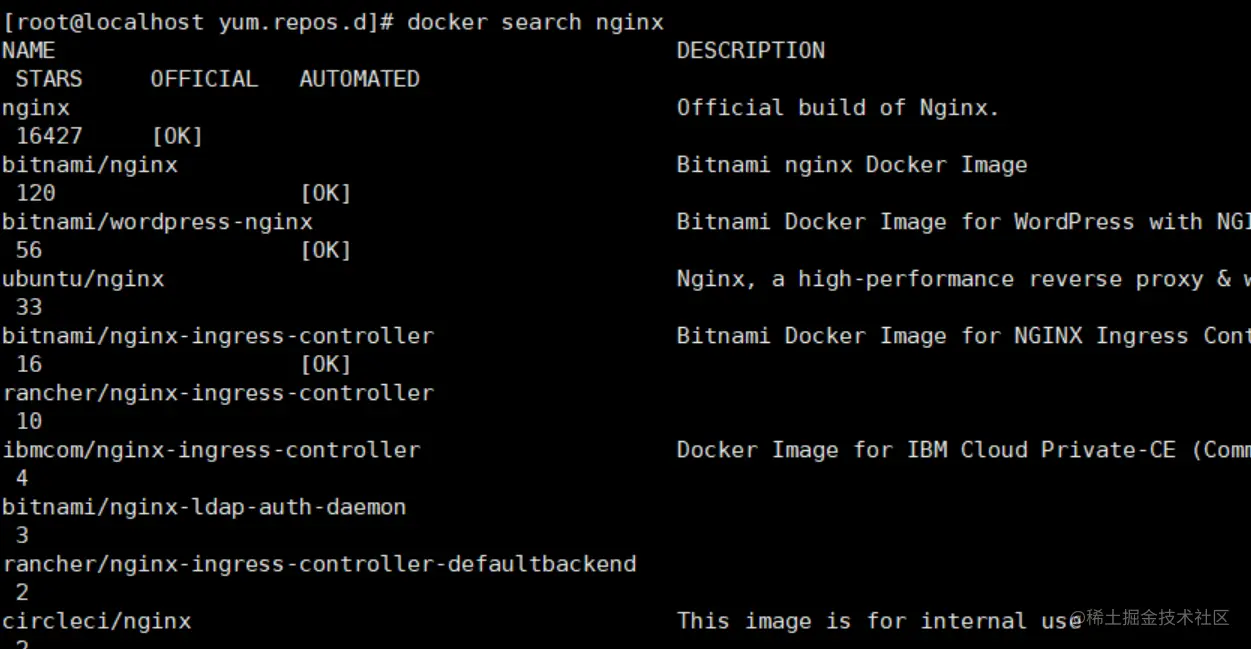This screenshot has width=1251, height=649.
Task: Select the bitnami/nginx image name
Action: pyautogui.click(x=90, y=165)
